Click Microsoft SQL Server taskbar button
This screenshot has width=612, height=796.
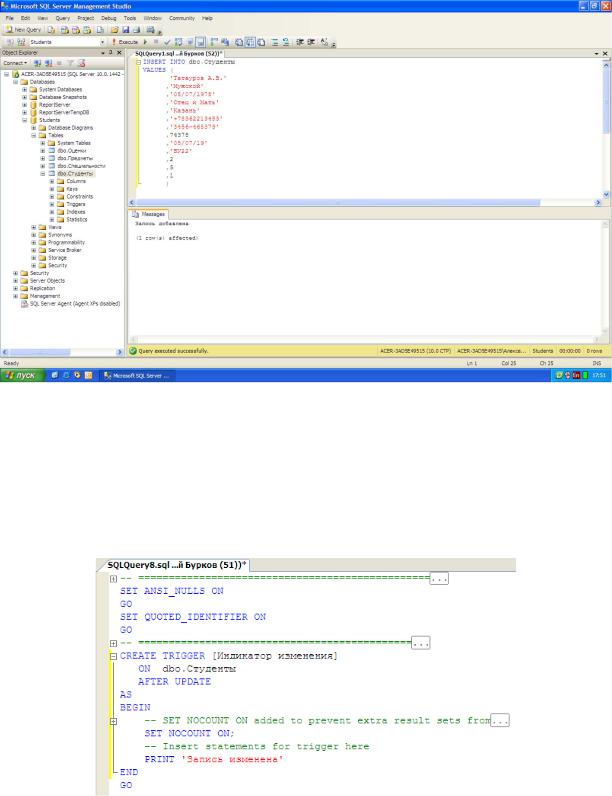tap(136, 376)
